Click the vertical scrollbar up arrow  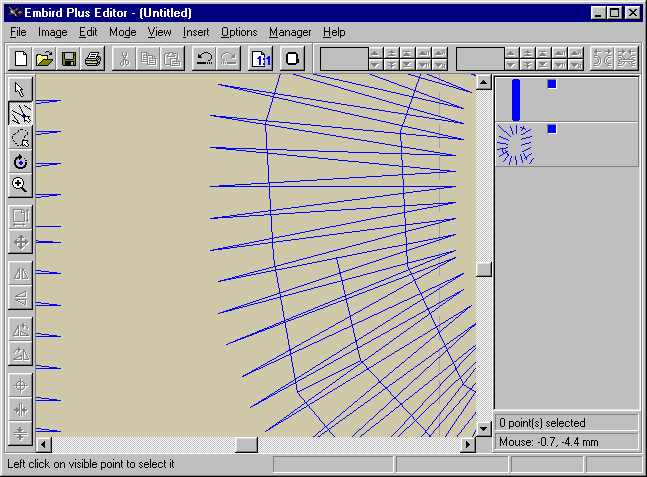pos(484,82)
